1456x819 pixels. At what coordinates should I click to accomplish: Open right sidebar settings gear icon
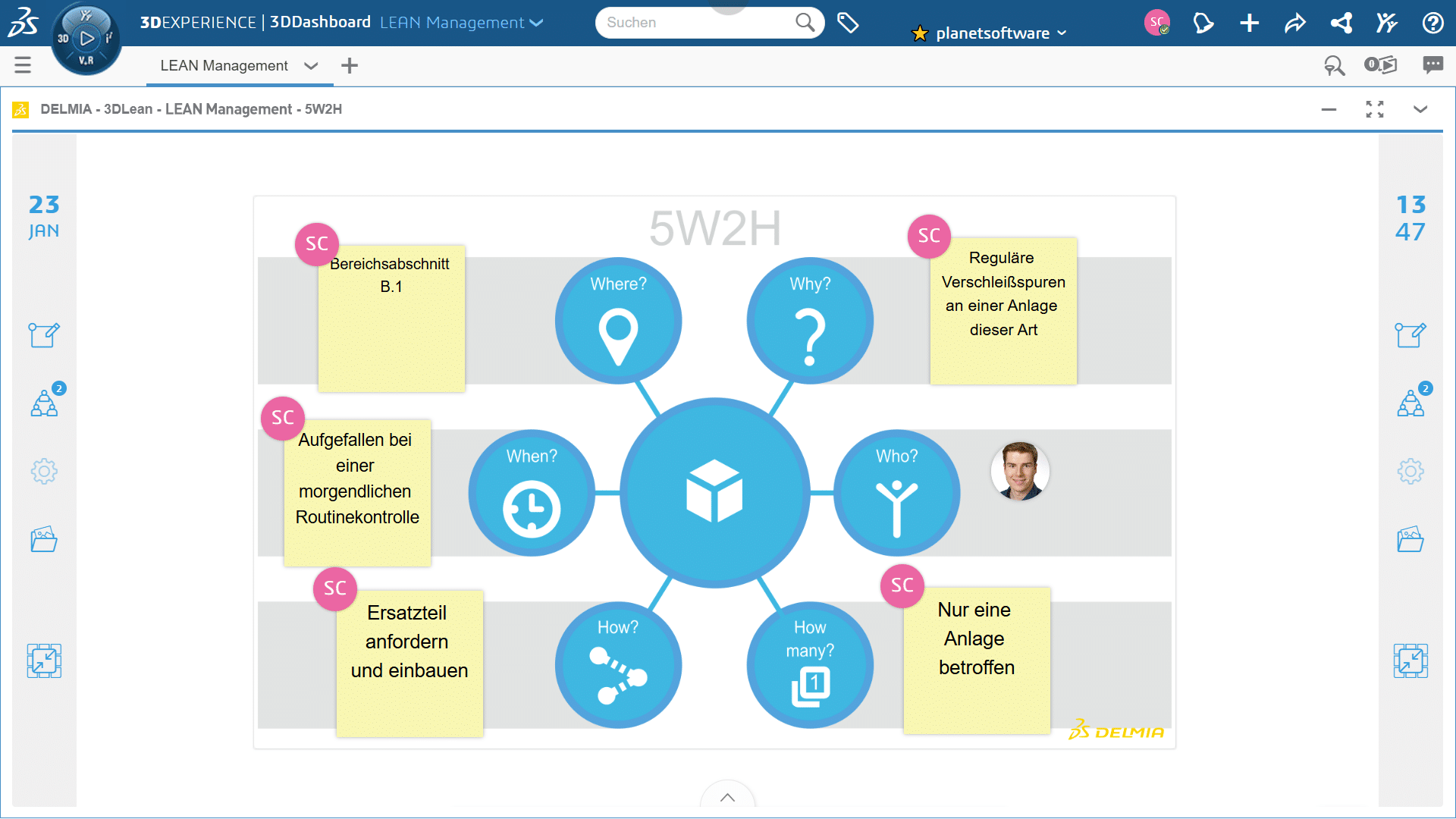point(1410,471)
